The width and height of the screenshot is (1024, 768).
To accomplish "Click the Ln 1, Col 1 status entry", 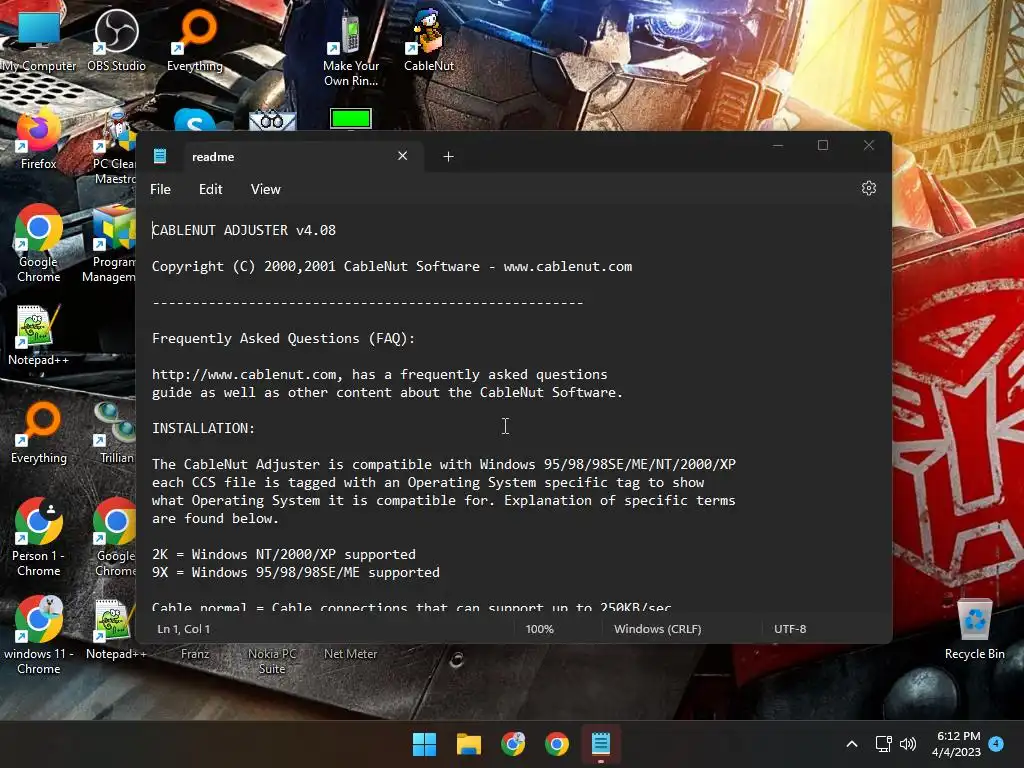I will (x=184, y=629).
